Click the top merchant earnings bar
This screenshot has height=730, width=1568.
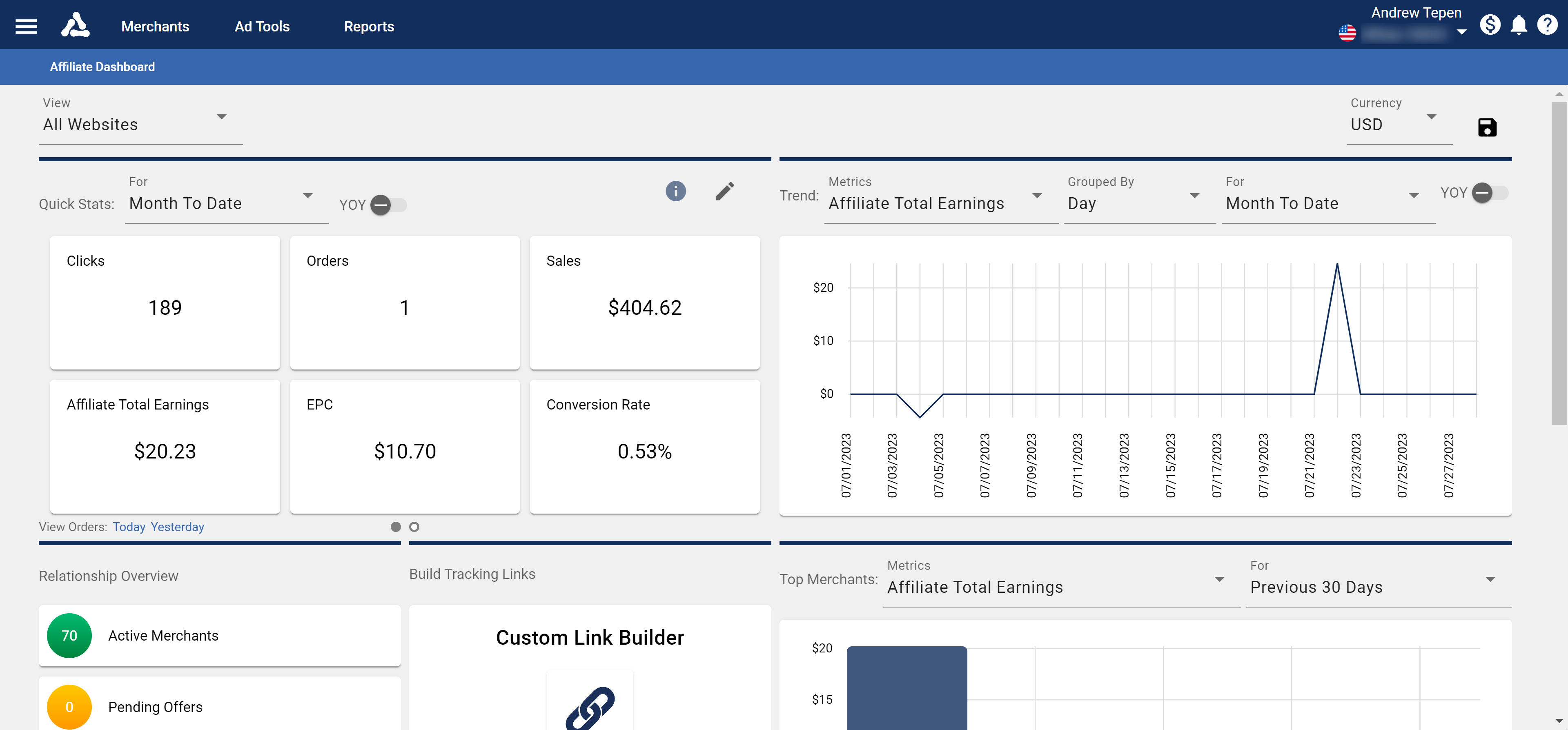(x=906, y=688)
